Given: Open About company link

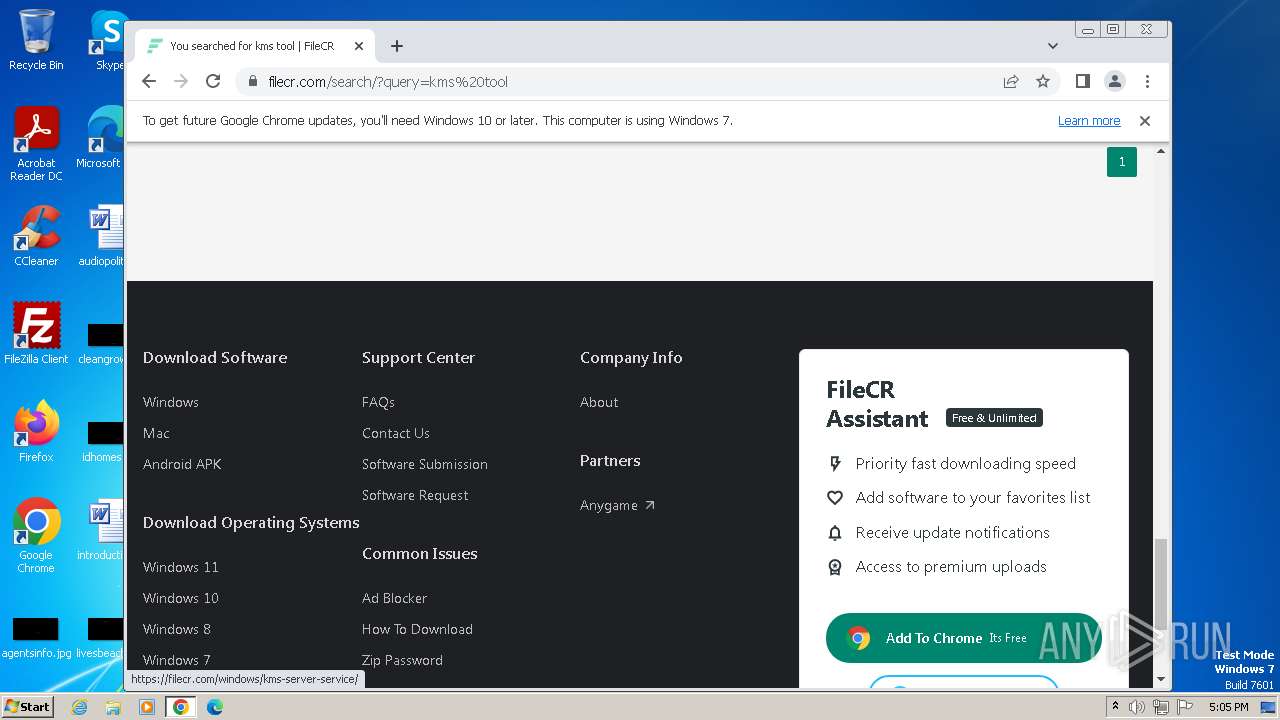Looking at the screenshot, I should (x=599, y=402).
